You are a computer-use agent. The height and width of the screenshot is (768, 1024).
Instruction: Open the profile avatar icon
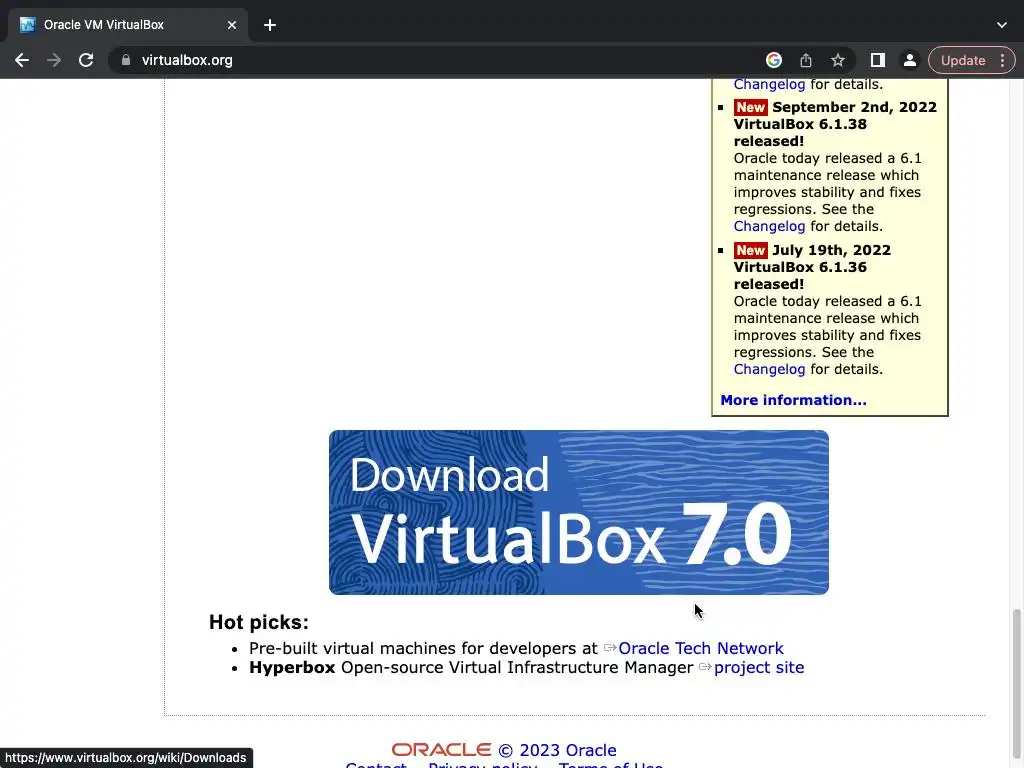910,60
